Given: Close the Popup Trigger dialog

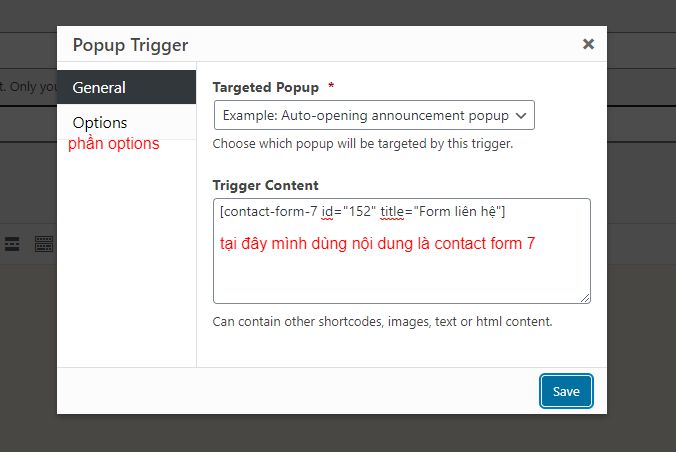Looking at the screenshot, I should (588, 44).
